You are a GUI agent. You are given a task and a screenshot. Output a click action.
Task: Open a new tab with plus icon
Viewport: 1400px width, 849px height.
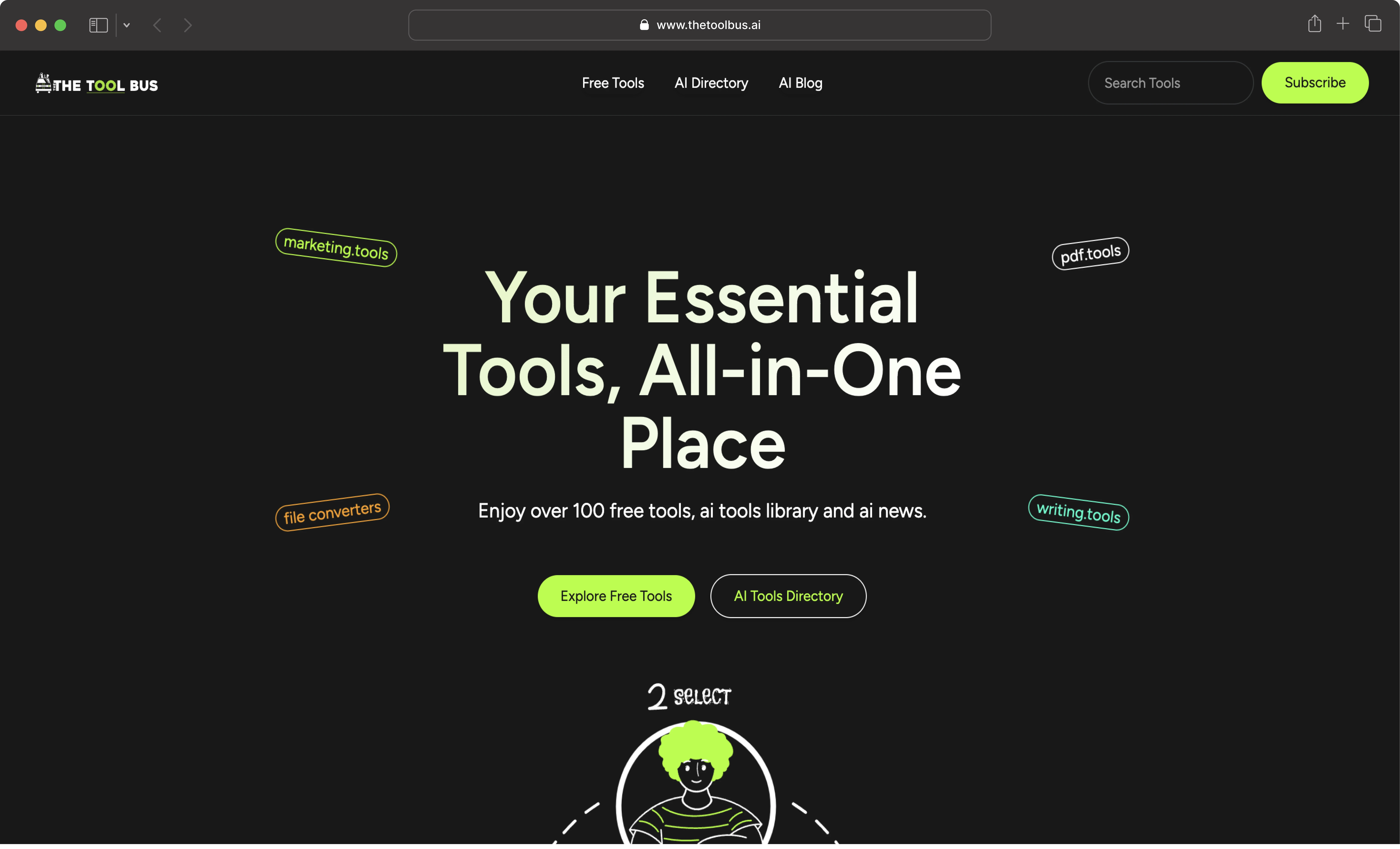1343,24
